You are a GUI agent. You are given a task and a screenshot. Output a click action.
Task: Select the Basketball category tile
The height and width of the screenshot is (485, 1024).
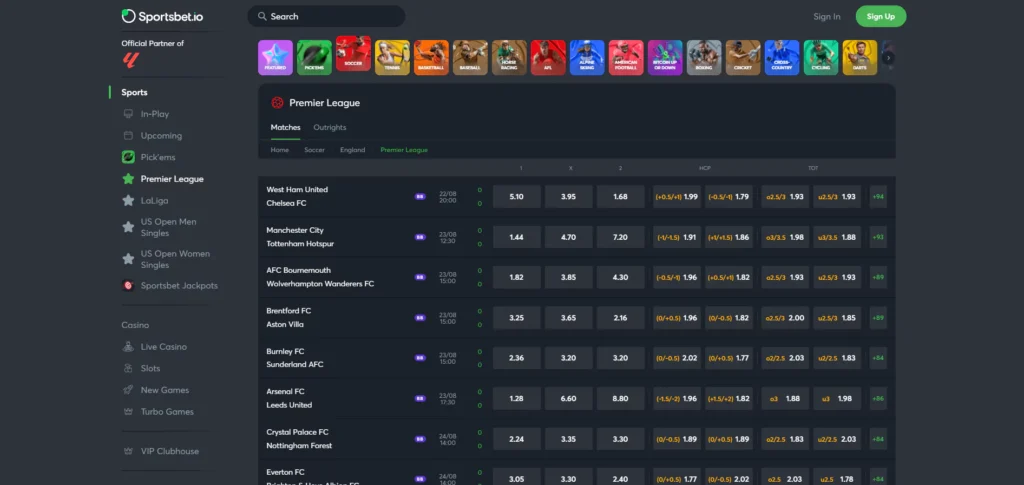coord(431,57)
